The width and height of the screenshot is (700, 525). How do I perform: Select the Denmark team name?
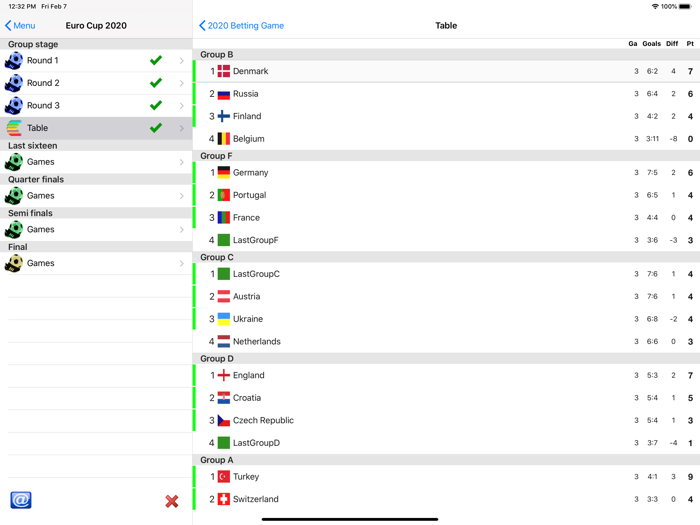click(x=250, y=71)
